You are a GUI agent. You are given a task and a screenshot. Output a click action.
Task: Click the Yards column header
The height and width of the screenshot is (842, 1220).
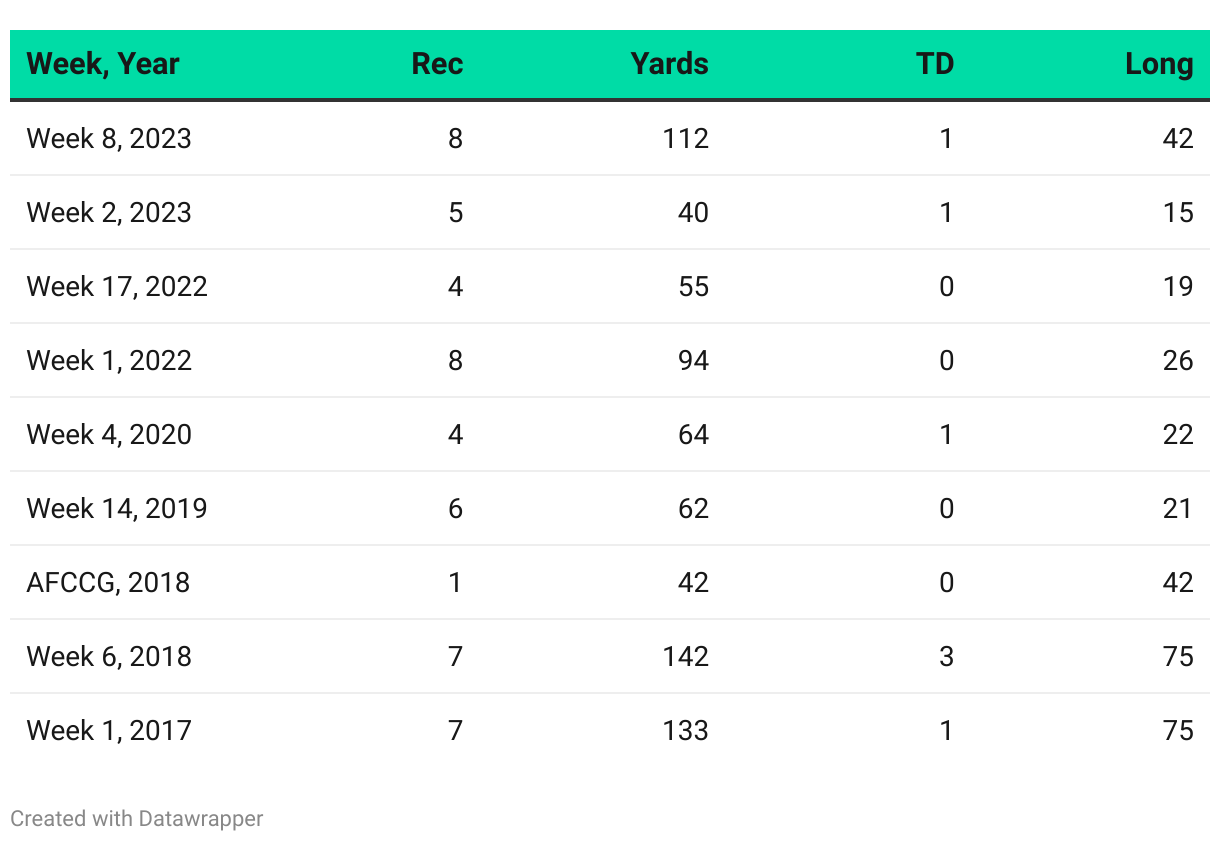click(669, 64)
